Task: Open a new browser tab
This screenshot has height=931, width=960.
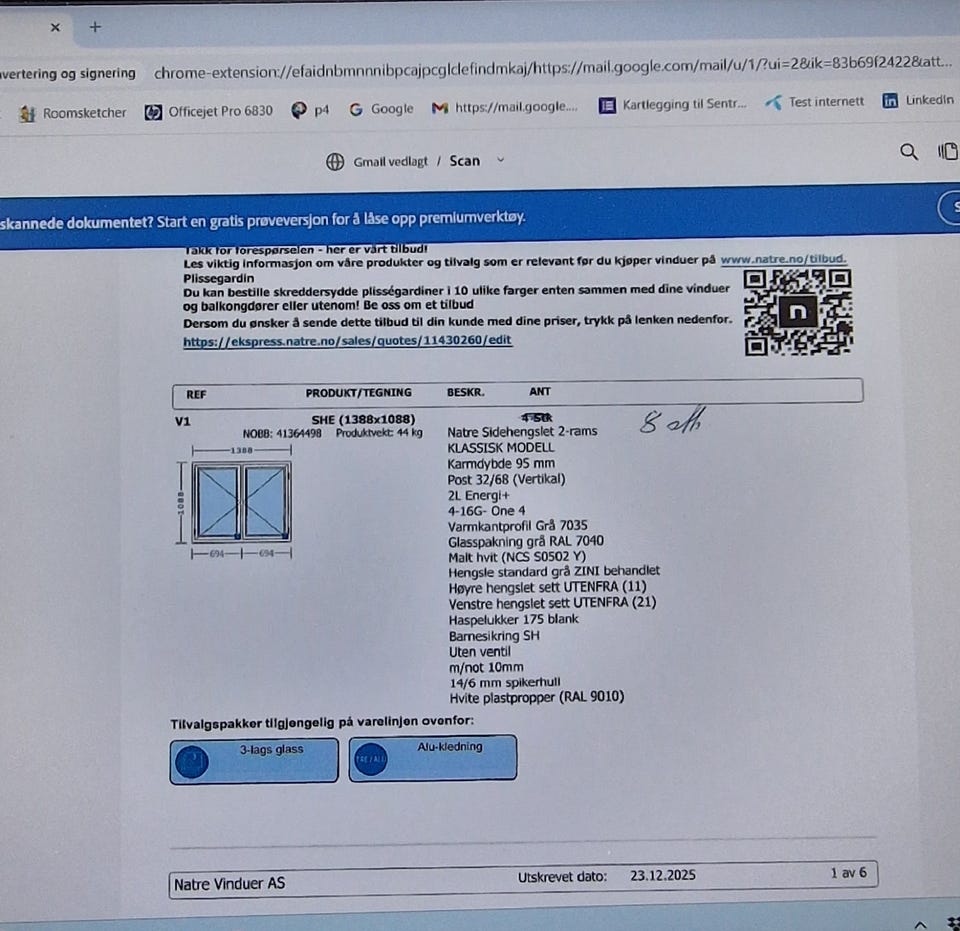Action: pyautogui.click(x=95, y=27)
